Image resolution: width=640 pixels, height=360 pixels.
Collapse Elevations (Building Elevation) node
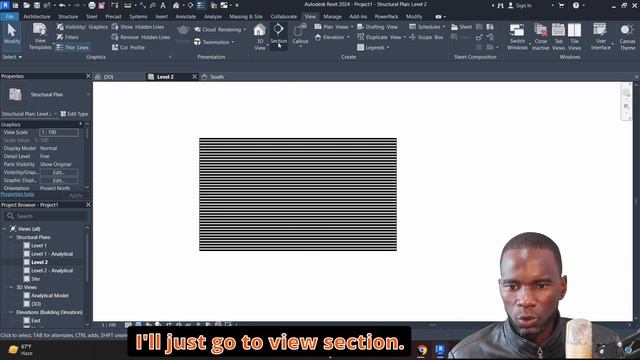click(11, 312)
